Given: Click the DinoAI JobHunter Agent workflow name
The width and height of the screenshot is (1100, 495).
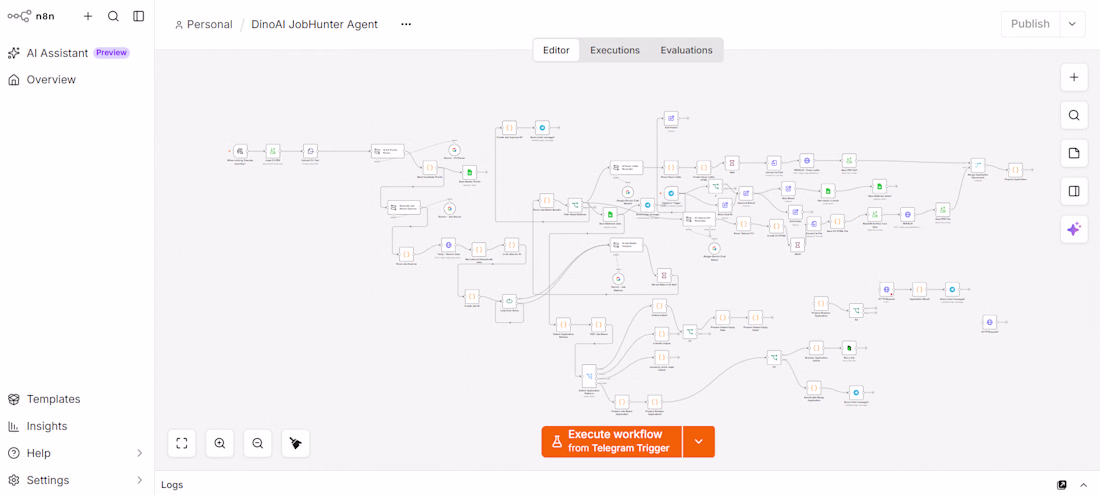Looking at the screenshot, I should tap(314, 24).
